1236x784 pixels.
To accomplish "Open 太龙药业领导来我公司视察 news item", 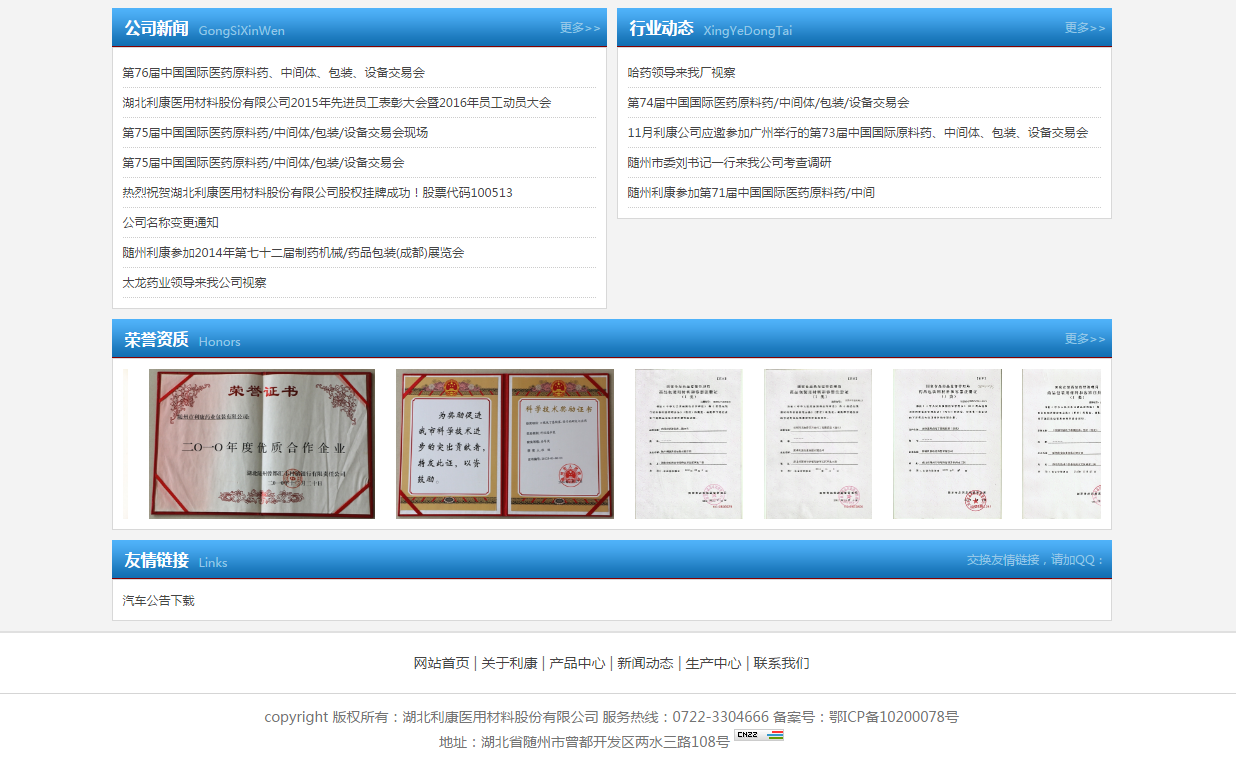I will click(x=194, y=283).
